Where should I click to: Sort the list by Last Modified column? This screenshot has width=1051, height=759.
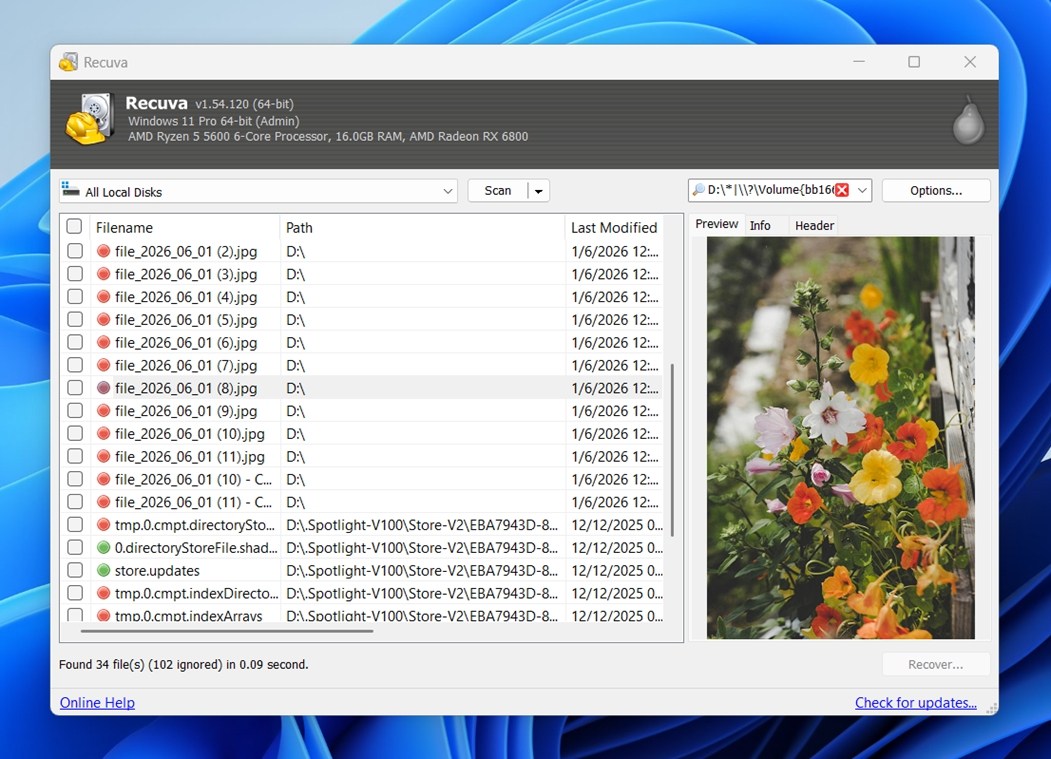pyautogui.click(x=613, y=228)
